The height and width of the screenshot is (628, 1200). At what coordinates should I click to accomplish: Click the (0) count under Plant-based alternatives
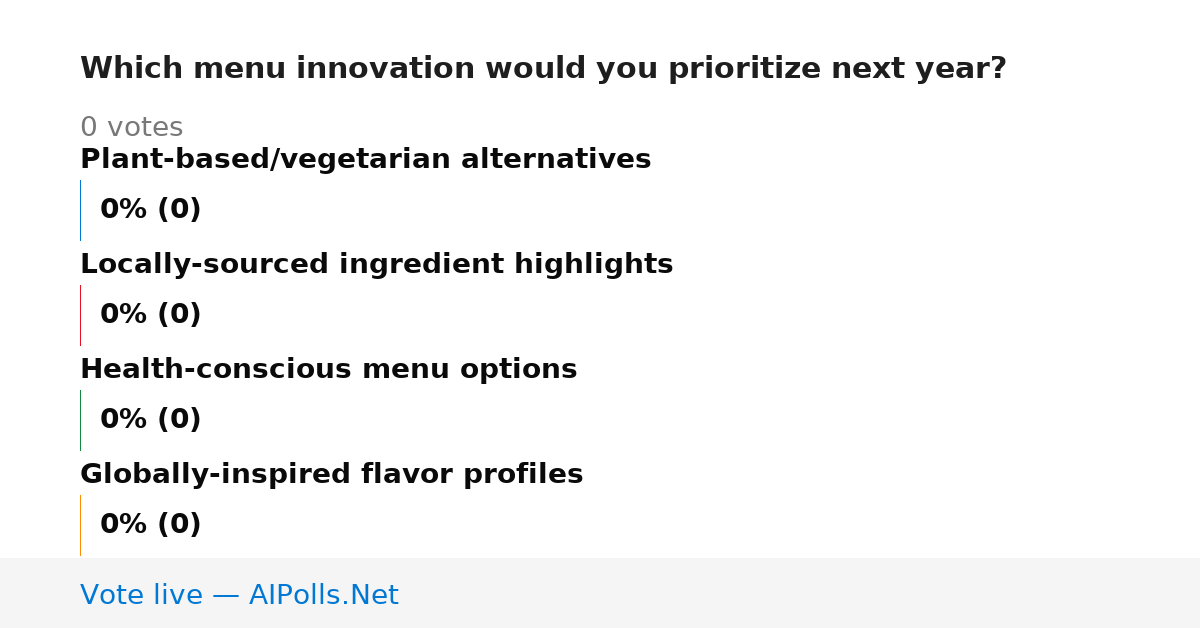pyautogui.click(x=179, y=210)
